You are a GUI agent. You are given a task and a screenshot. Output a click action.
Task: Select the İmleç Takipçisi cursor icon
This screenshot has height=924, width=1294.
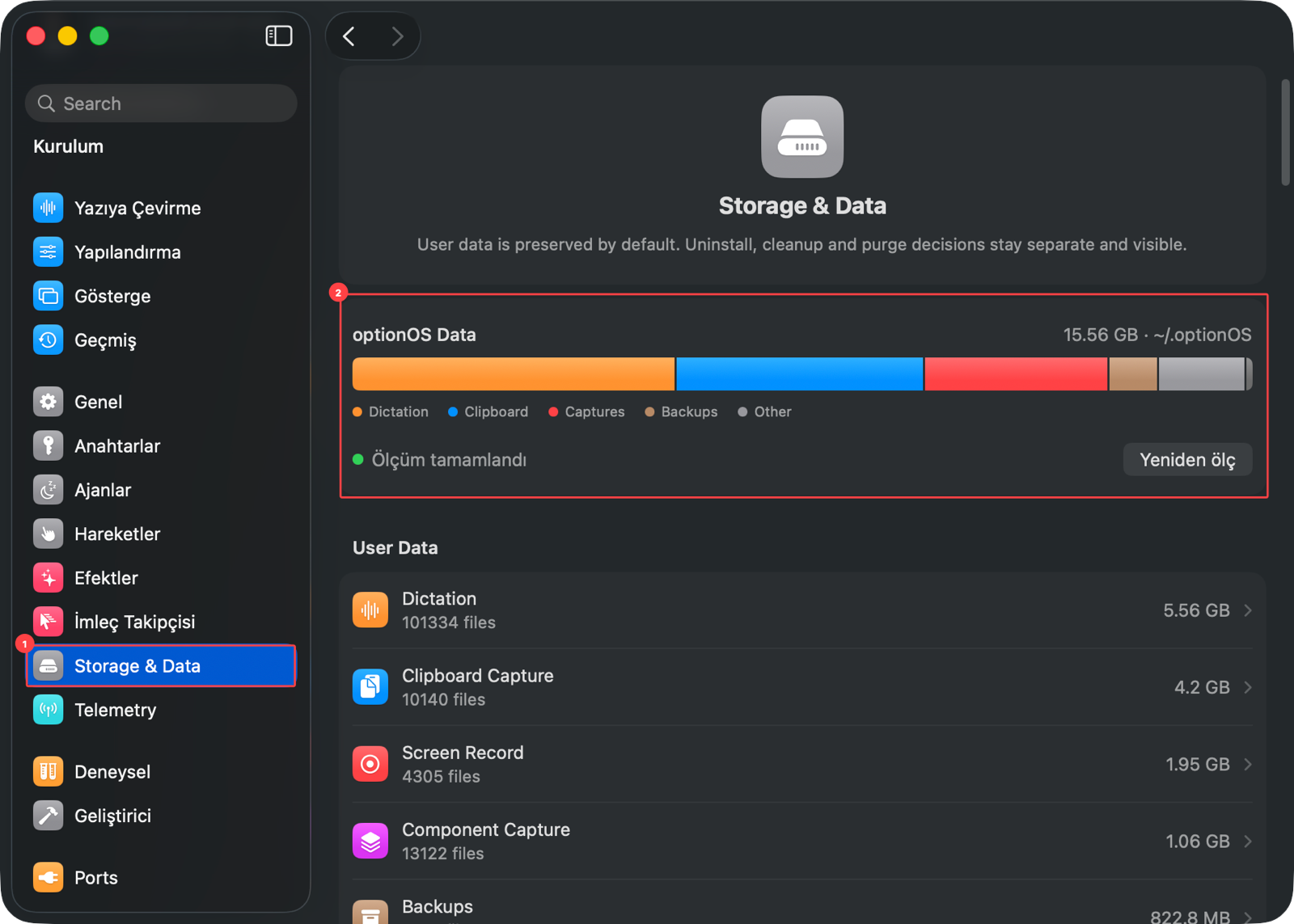click(x=49, y=622)
